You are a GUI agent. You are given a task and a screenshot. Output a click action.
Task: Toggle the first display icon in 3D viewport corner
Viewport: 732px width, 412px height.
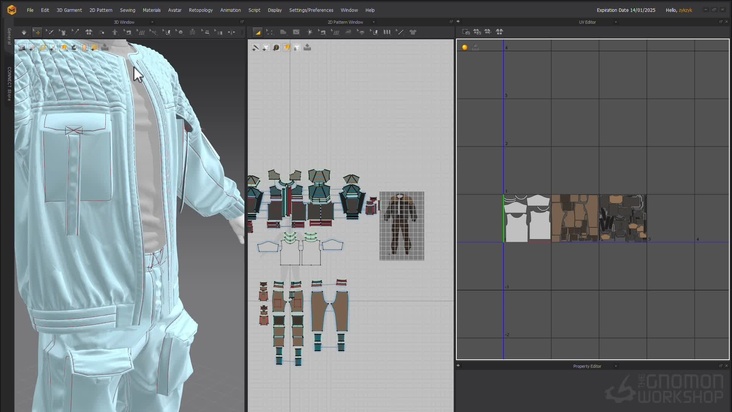pyautogui.click(x=22, y=48)
